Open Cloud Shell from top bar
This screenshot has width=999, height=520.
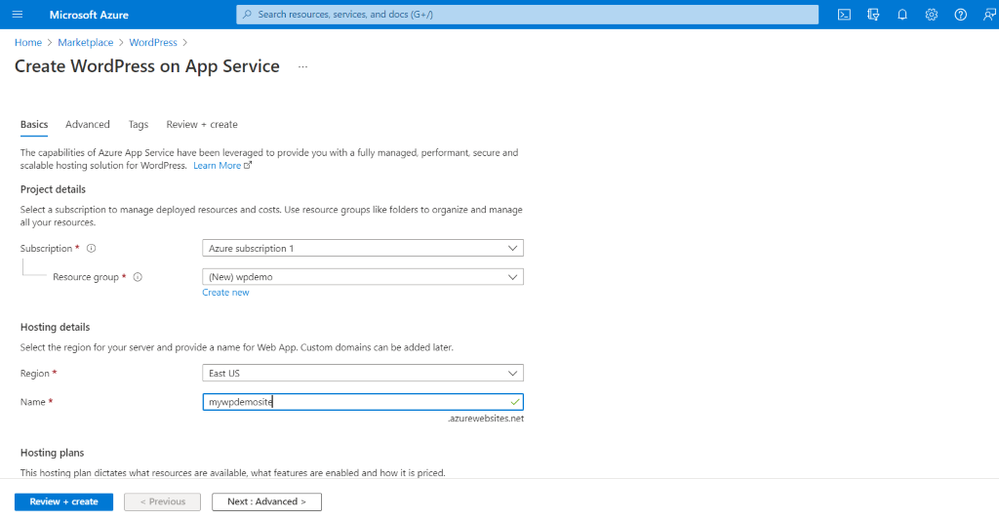click(844, 15)
